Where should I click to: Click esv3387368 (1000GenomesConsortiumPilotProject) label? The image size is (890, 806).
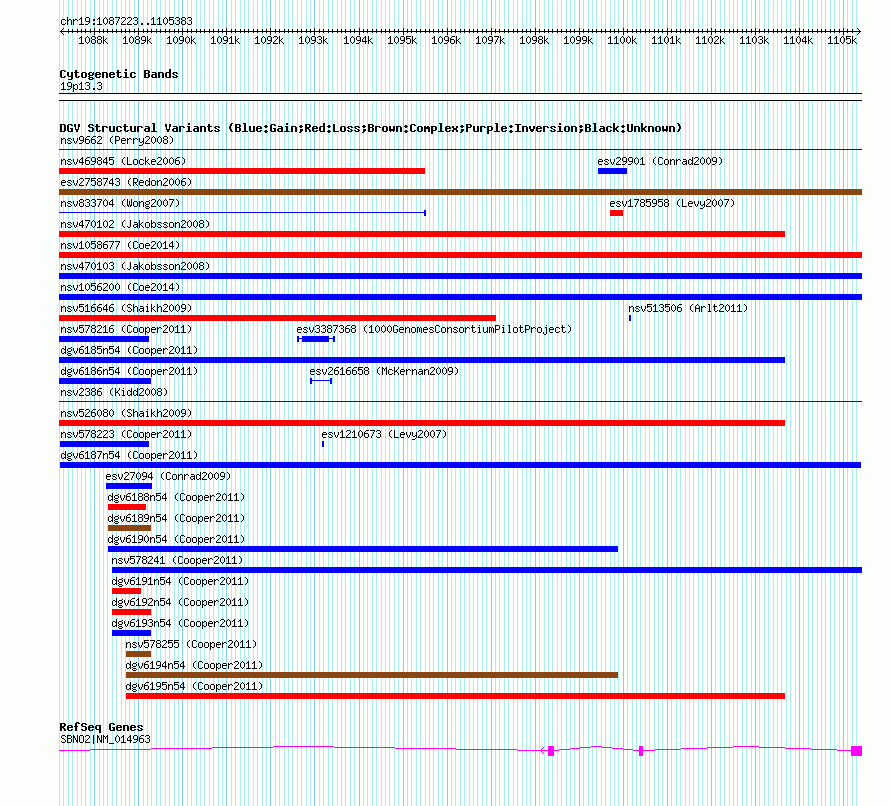point(434,329)
